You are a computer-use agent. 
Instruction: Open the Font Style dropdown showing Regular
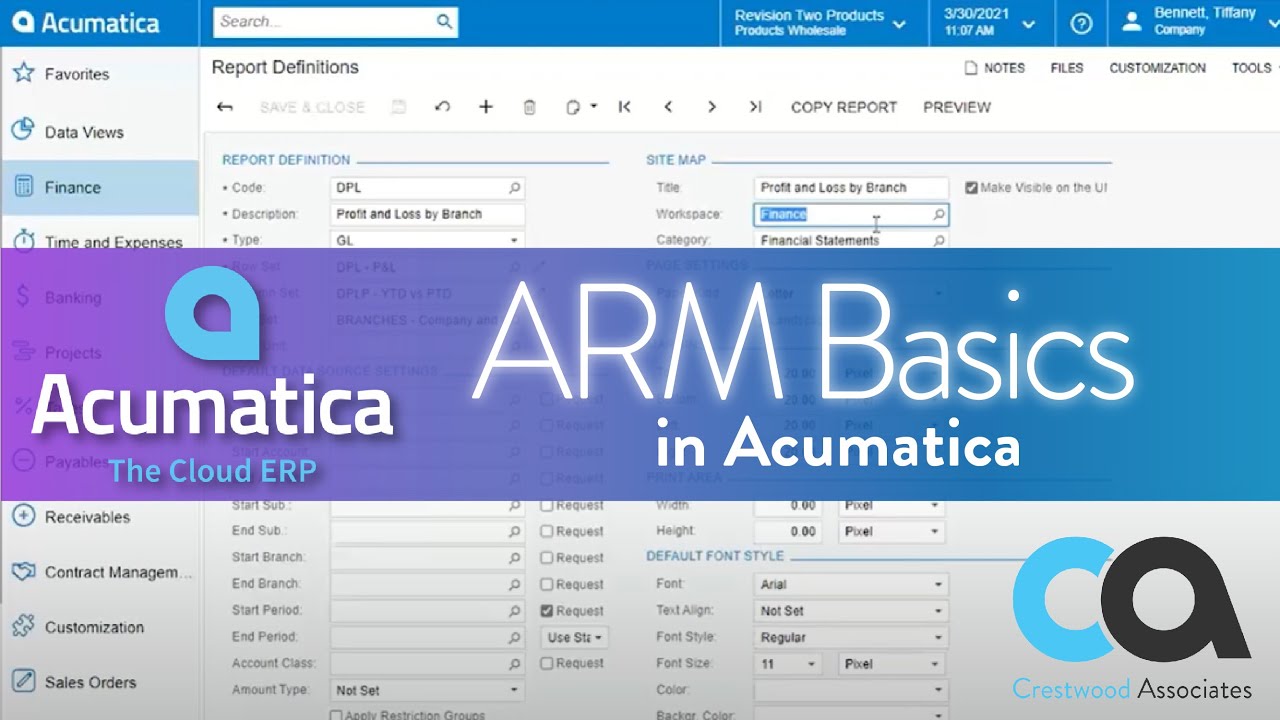[851, 637]
